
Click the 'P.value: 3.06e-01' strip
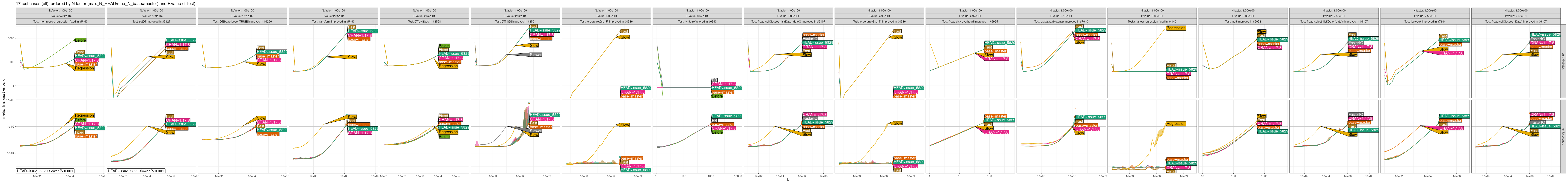(606, 16)
